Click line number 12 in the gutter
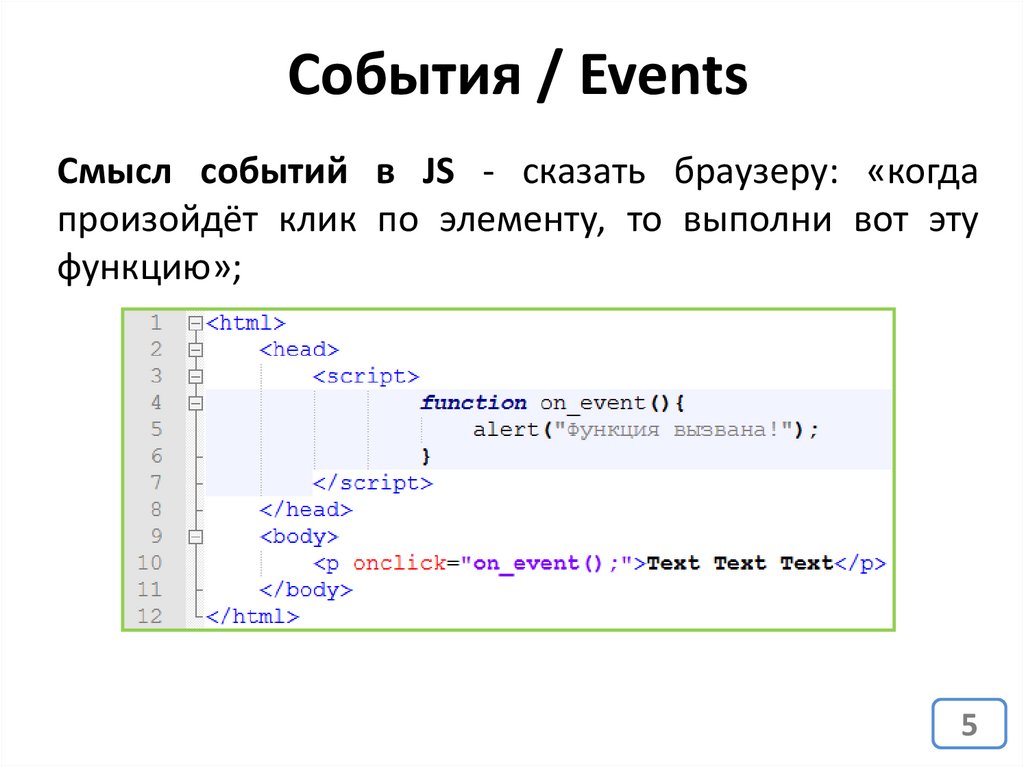 (x=150, y=616)
